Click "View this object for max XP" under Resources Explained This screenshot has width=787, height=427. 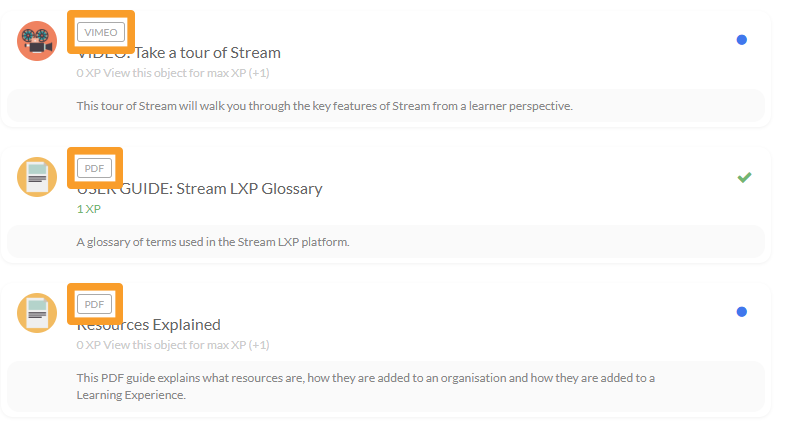pyautogui.click(x=186, y=345)
